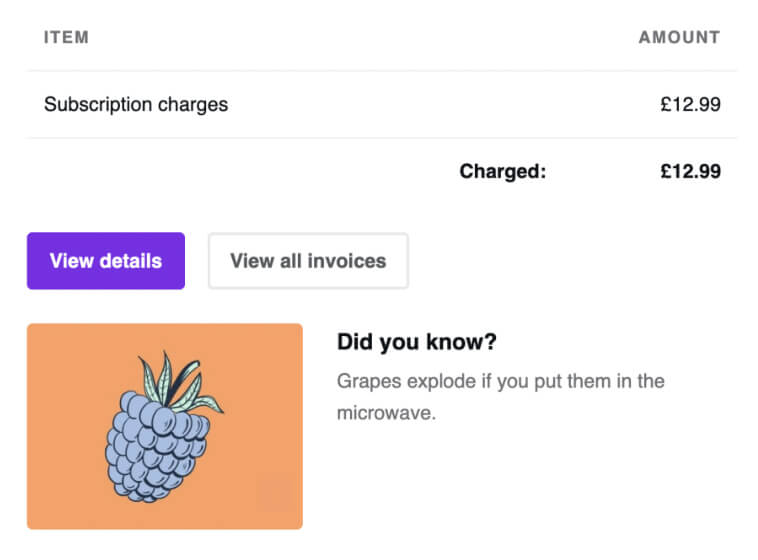The image size is (758, 560).
Task: Click the Subscription charges line item
Action: (136, 104)
